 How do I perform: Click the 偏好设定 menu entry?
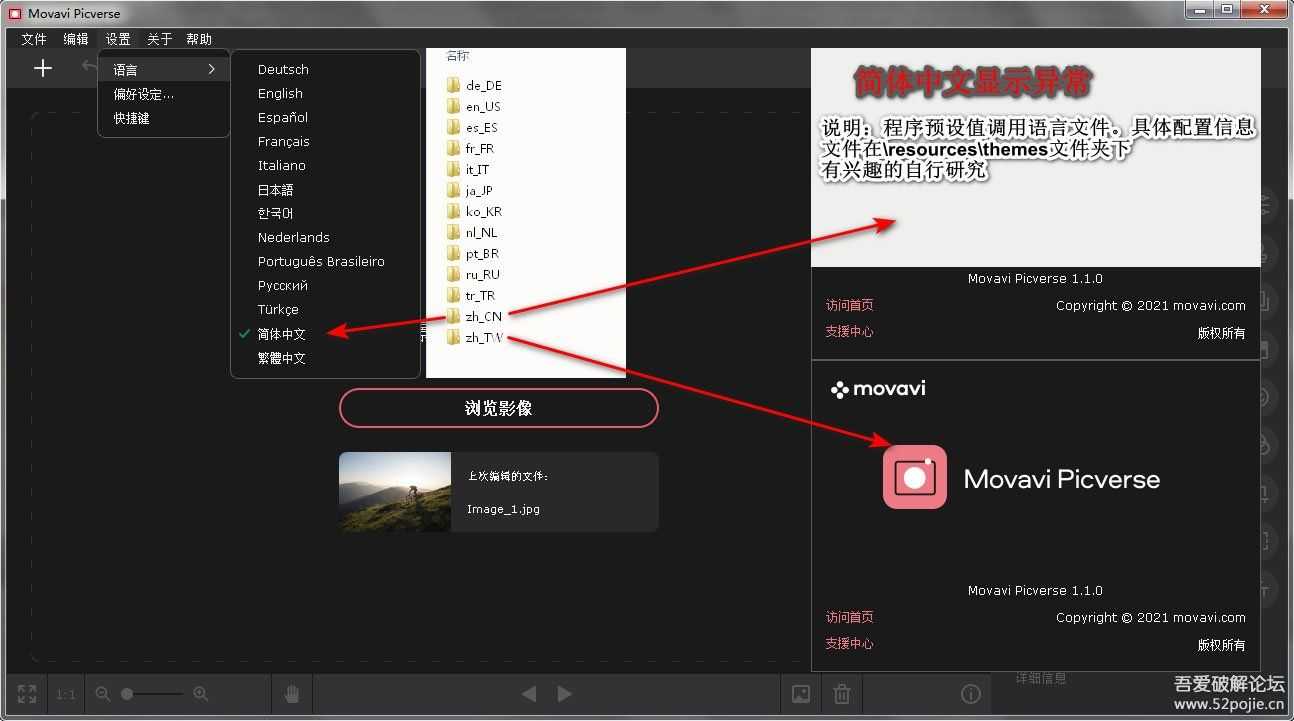coord(143,94)
